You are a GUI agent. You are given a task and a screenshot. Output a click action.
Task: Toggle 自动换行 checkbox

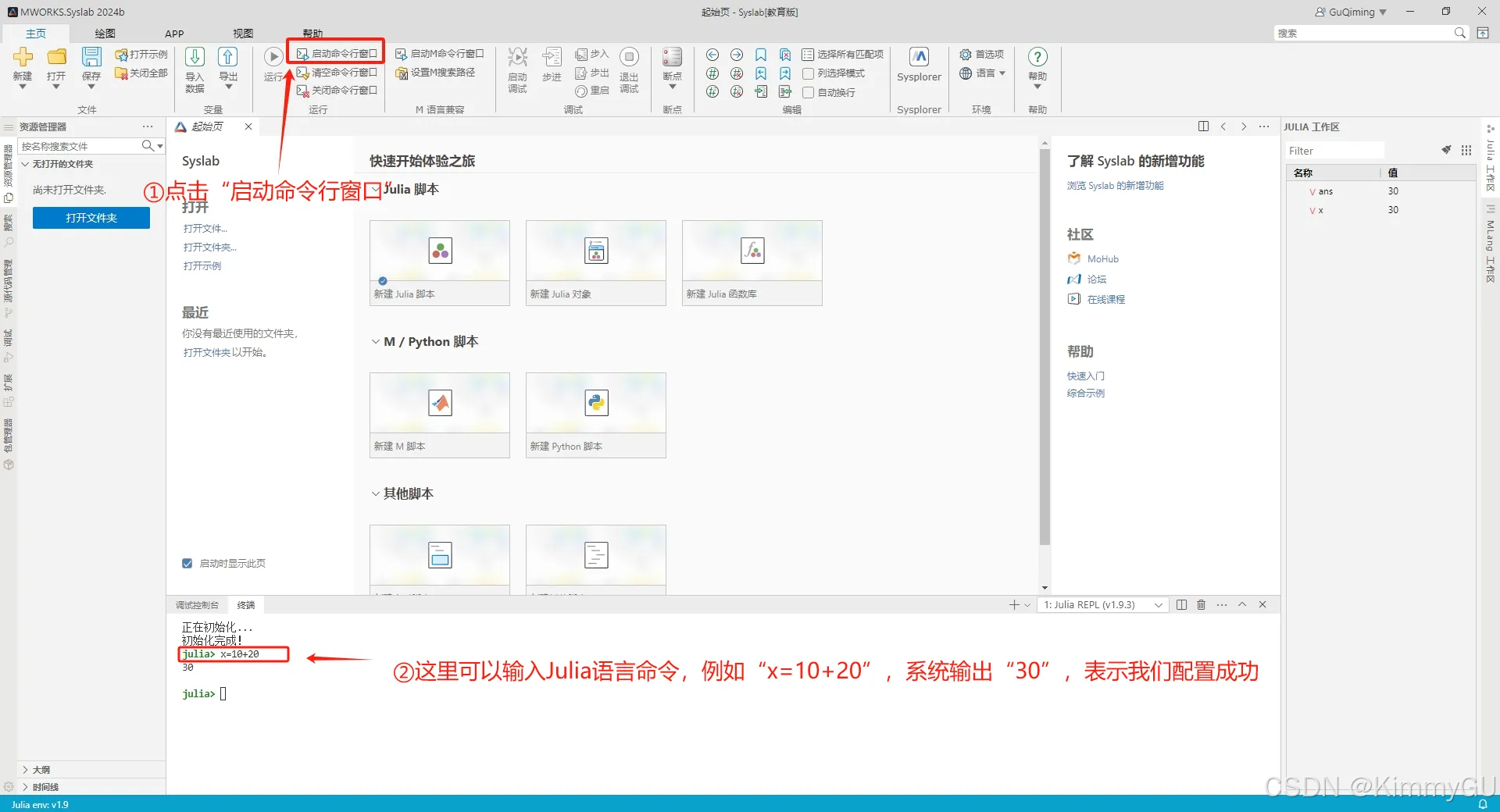[809, 92]
